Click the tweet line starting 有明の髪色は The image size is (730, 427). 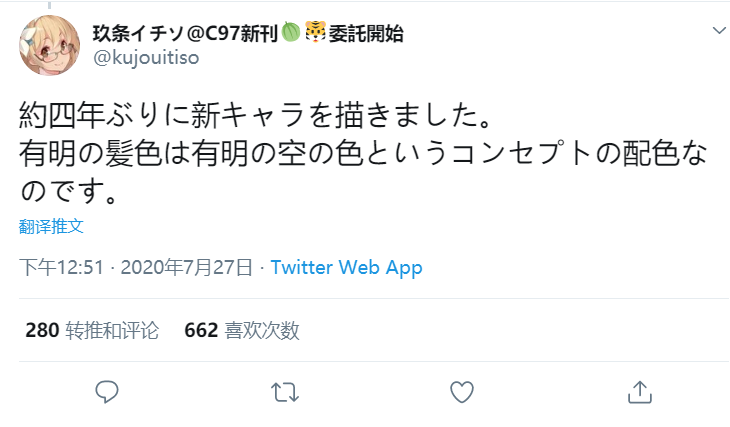tap(363, 153)
